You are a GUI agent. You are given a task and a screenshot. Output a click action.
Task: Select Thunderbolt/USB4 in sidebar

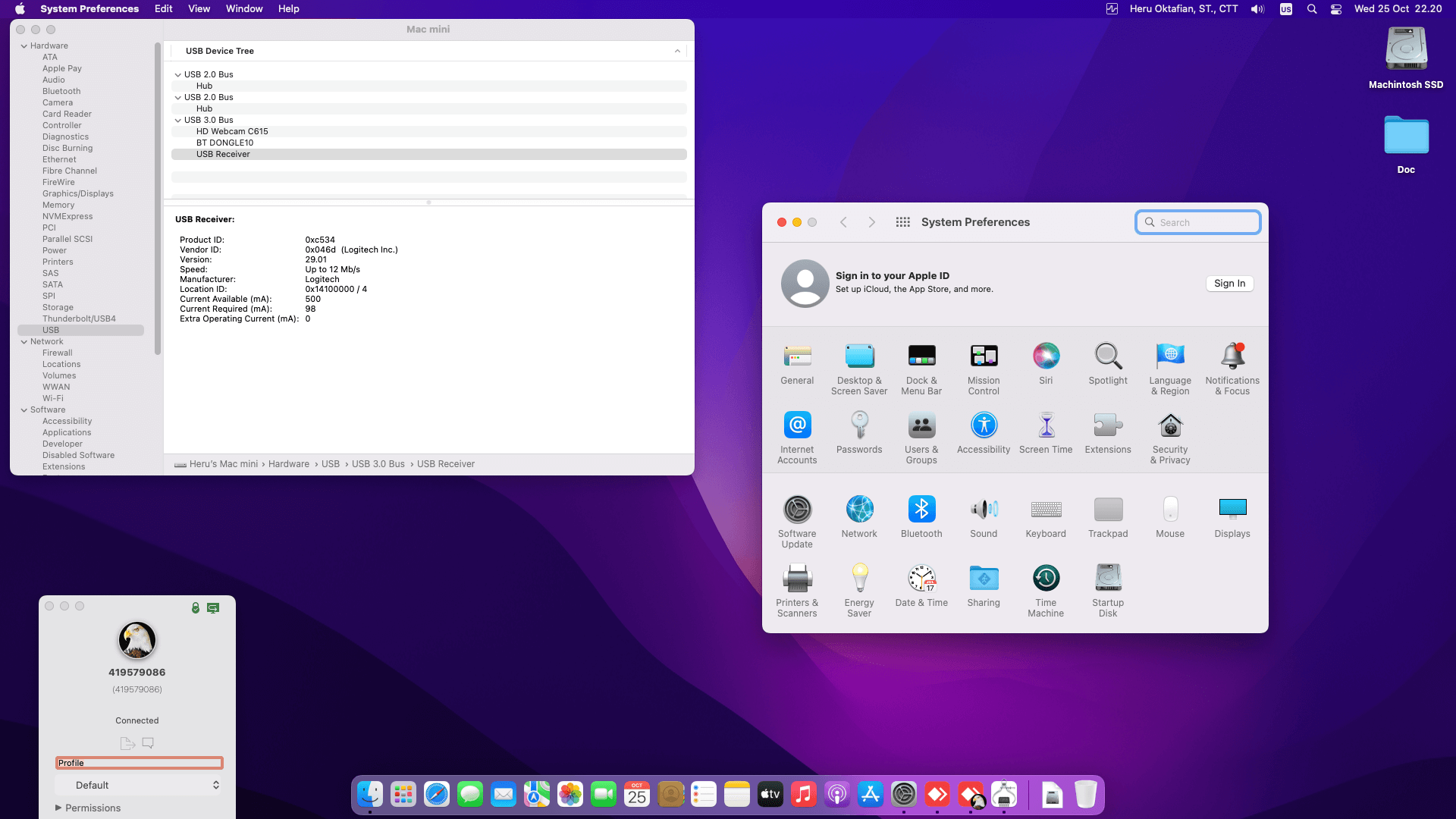(79, 319)
